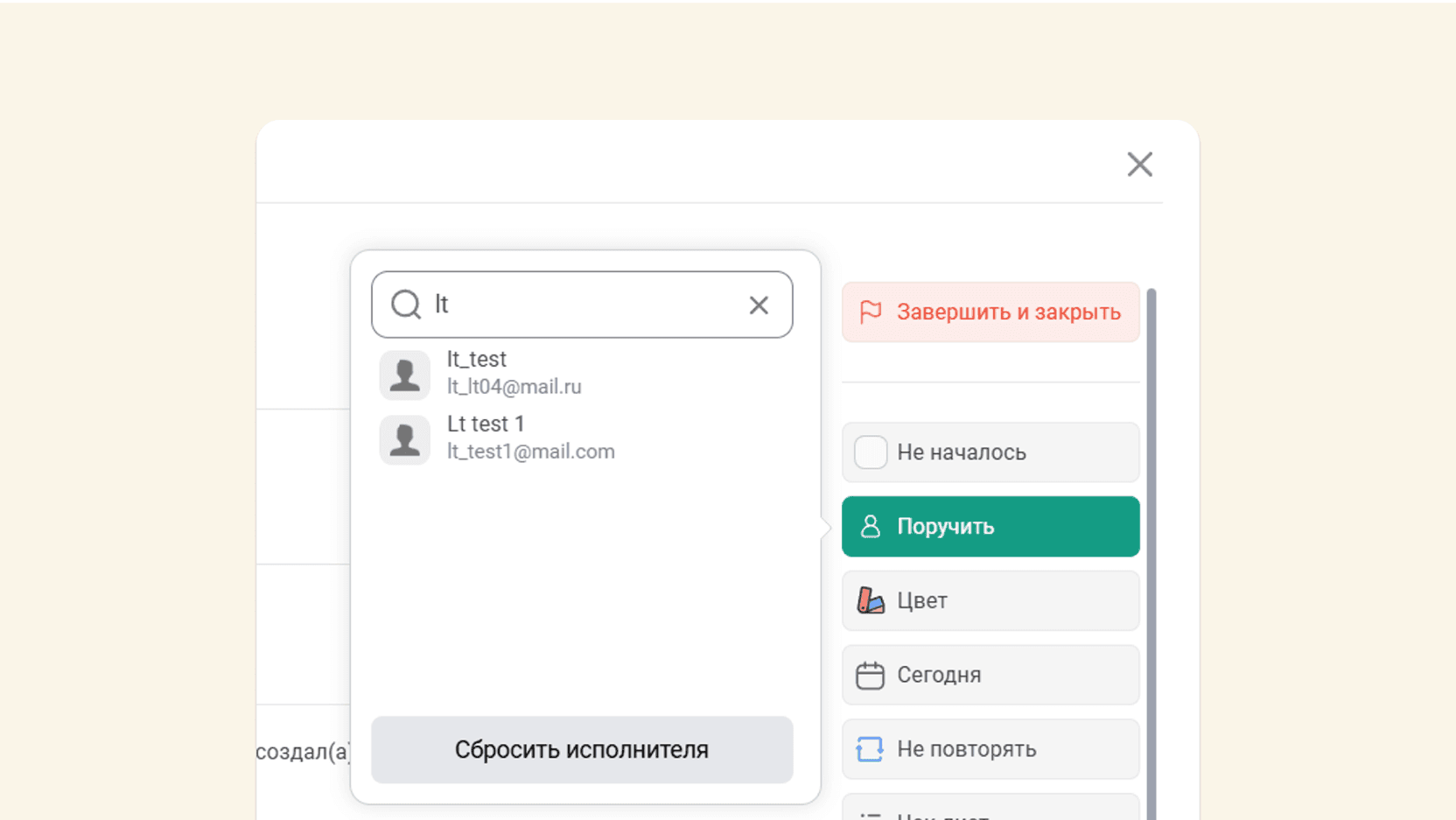1456x820 pixels.
Task: Click the person icon on Поручить
Action: [x=871, y=527]
